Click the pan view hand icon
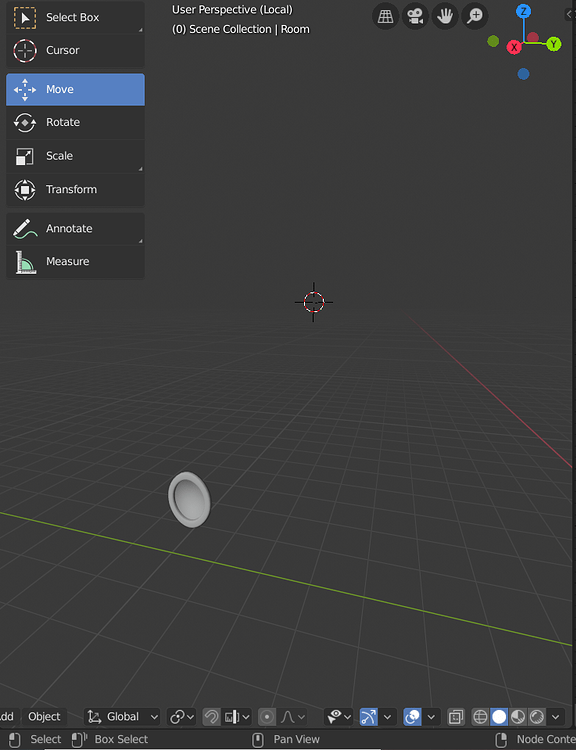 click(445, 17)
